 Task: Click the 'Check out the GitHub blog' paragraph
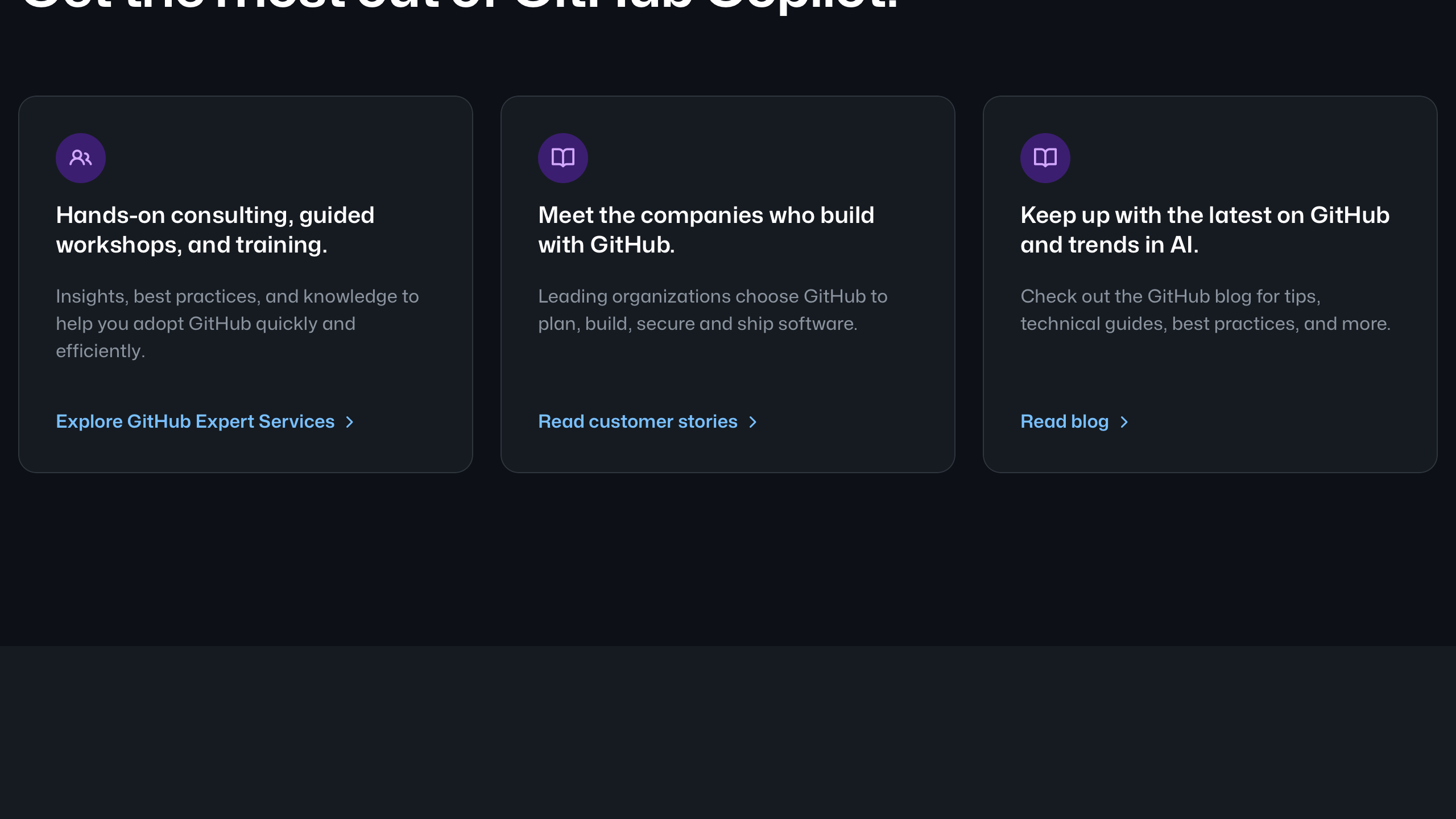click(1206, 310)
